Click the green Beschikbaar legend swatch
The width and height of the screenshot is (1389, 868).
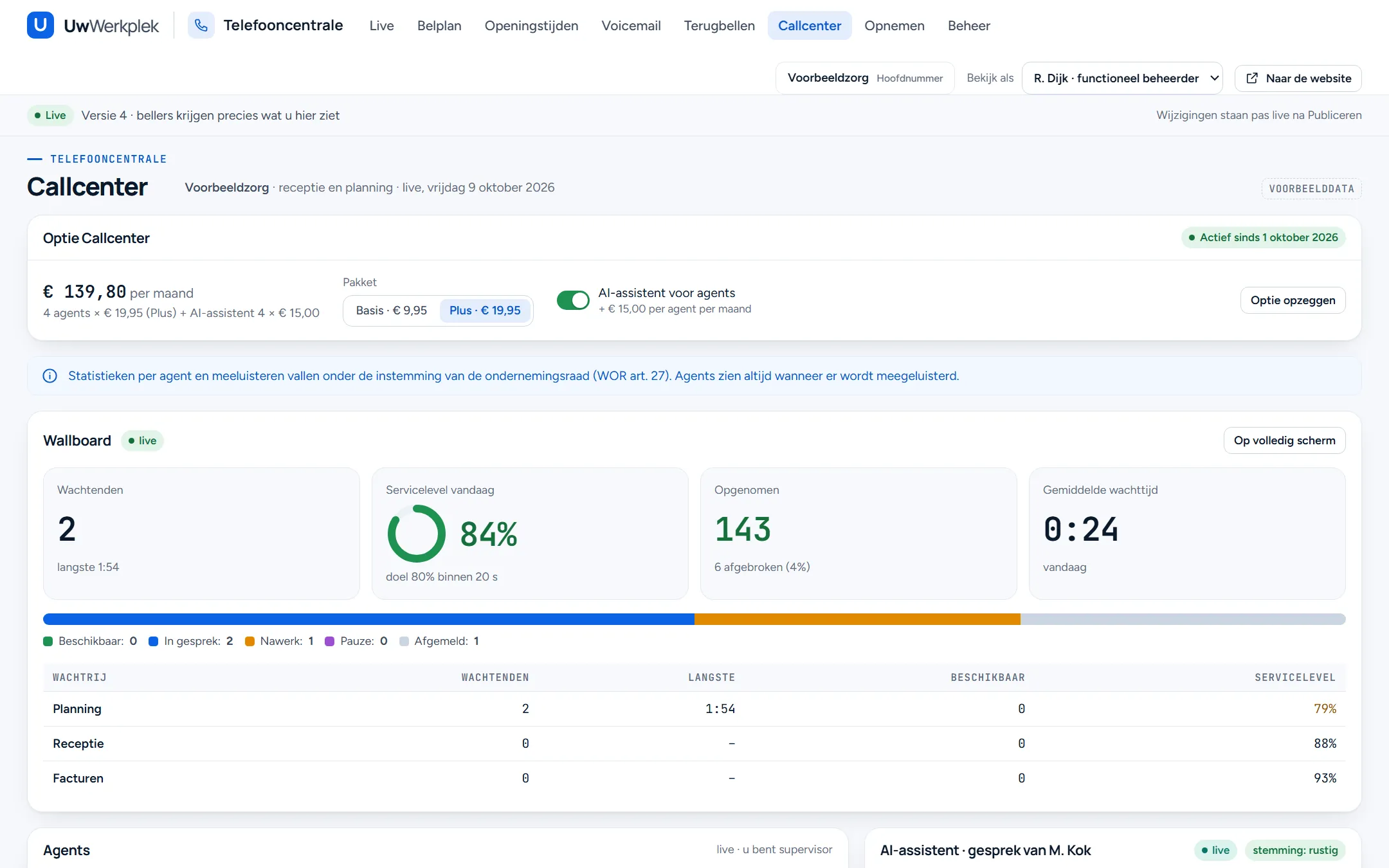click(x=48, y=641)
